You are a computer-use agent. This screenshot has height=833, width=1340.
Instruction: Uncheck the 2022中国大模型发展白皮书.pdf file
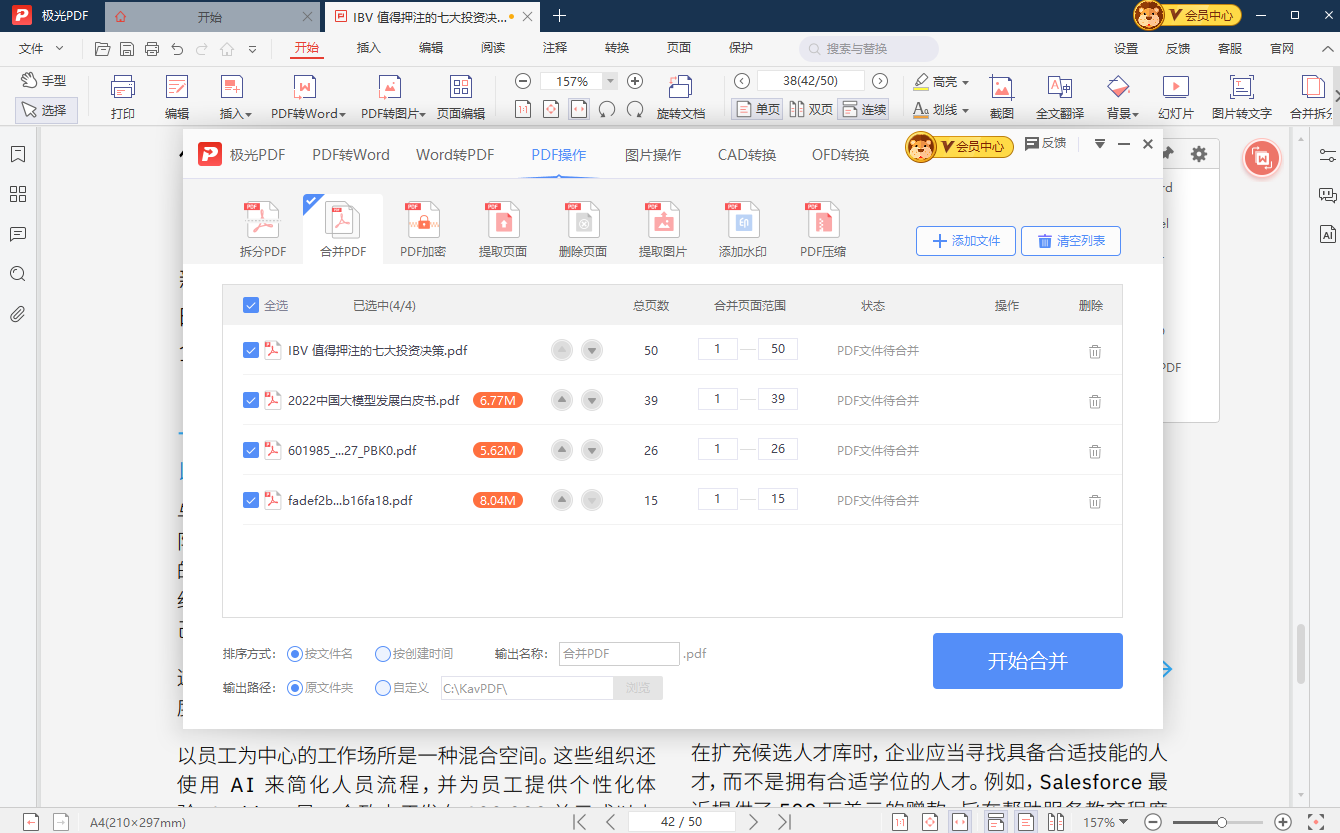[251, 399]
